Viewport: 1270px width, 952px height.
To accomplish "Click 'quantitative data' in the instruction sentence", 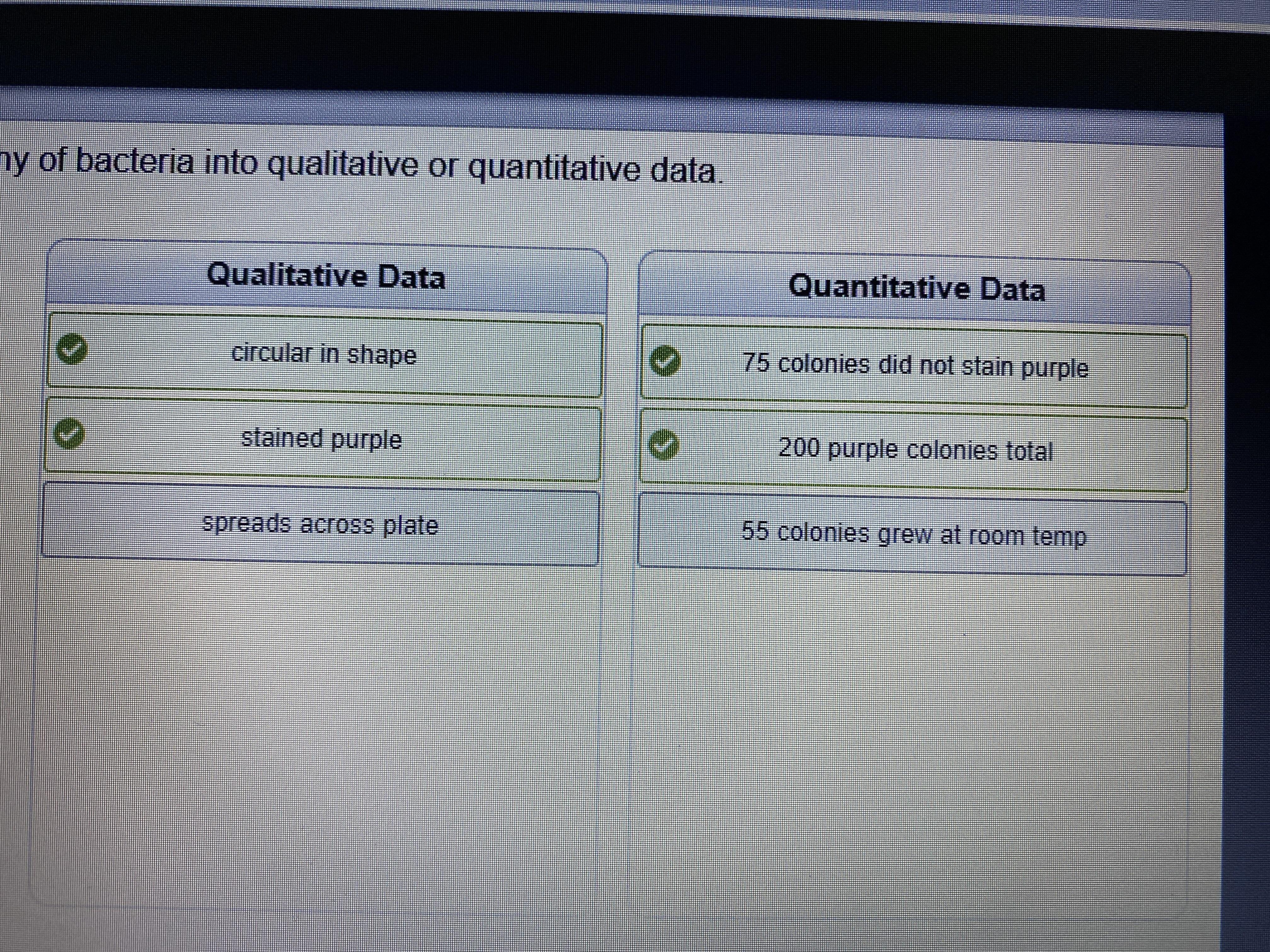I will (591, 170).
